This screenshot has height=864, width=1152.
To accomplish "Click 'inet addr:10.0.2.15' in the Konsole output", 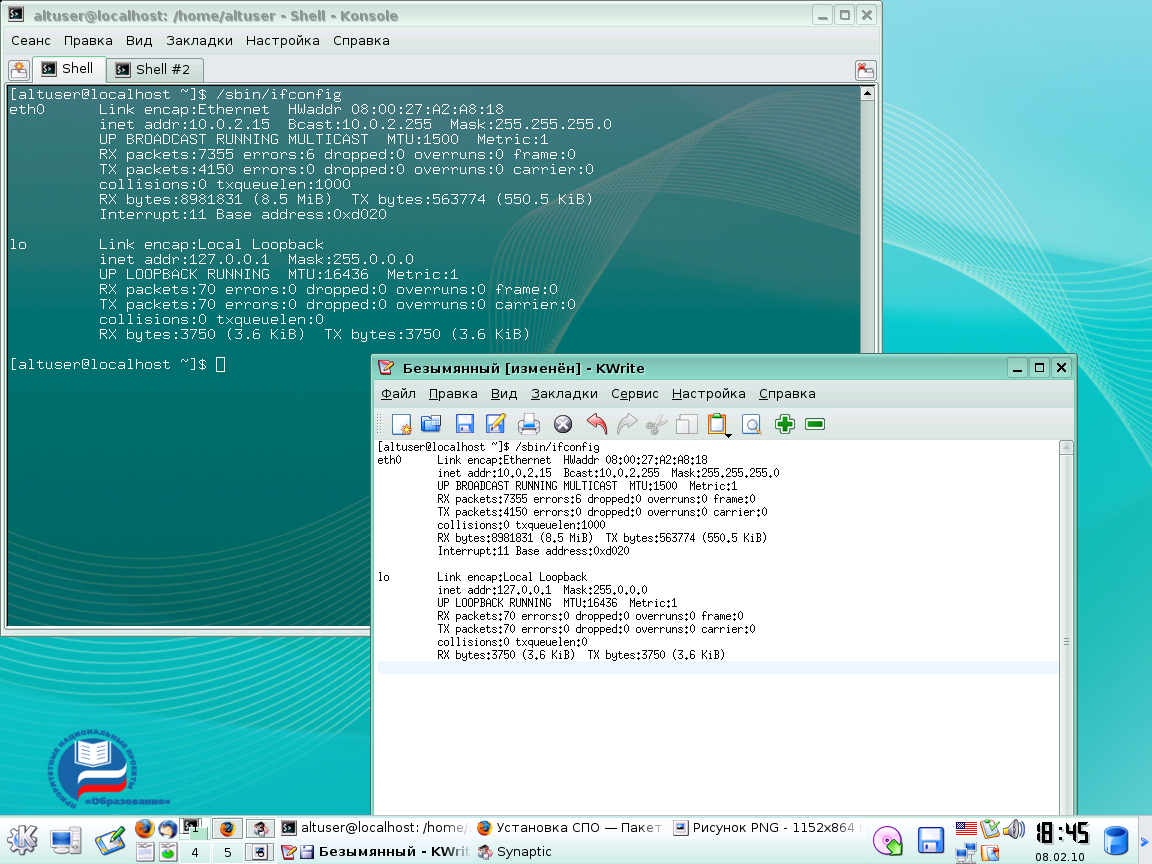I will tap(184, 124).
